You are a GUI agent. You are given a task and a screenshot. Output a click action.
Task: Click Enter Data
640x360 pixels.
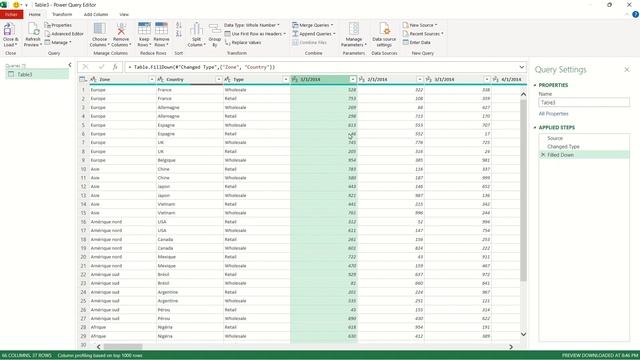[417, 42]
